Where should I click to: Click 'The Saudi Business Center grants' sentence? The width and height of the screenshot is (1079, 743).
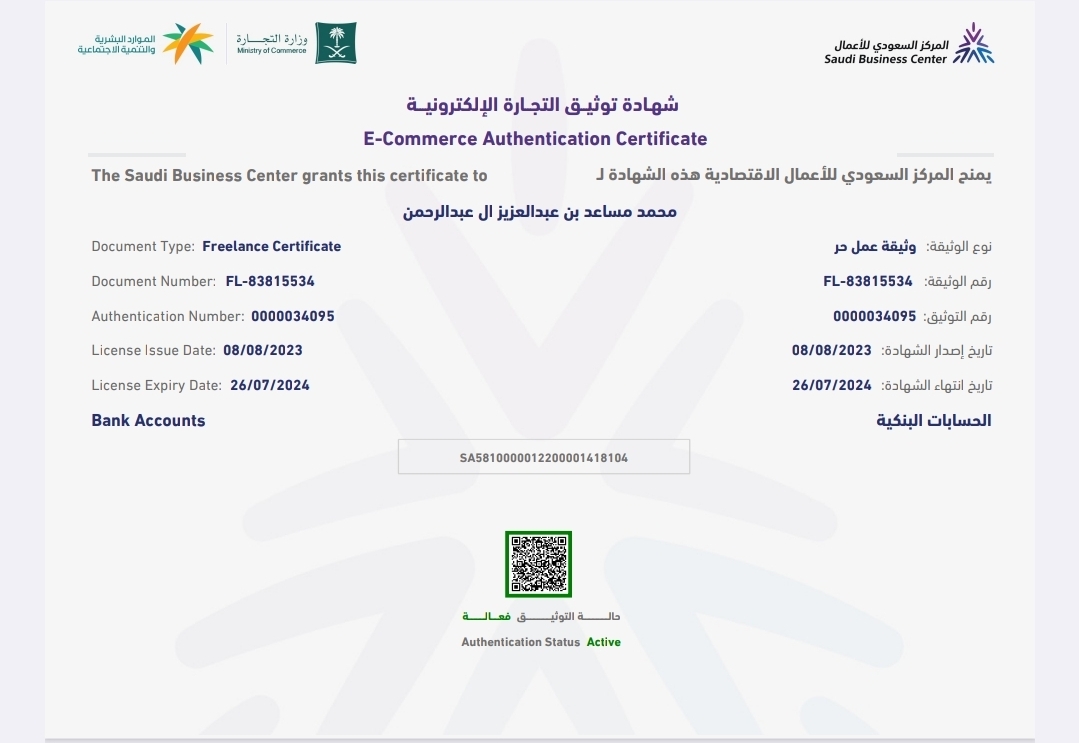(290, 175)
